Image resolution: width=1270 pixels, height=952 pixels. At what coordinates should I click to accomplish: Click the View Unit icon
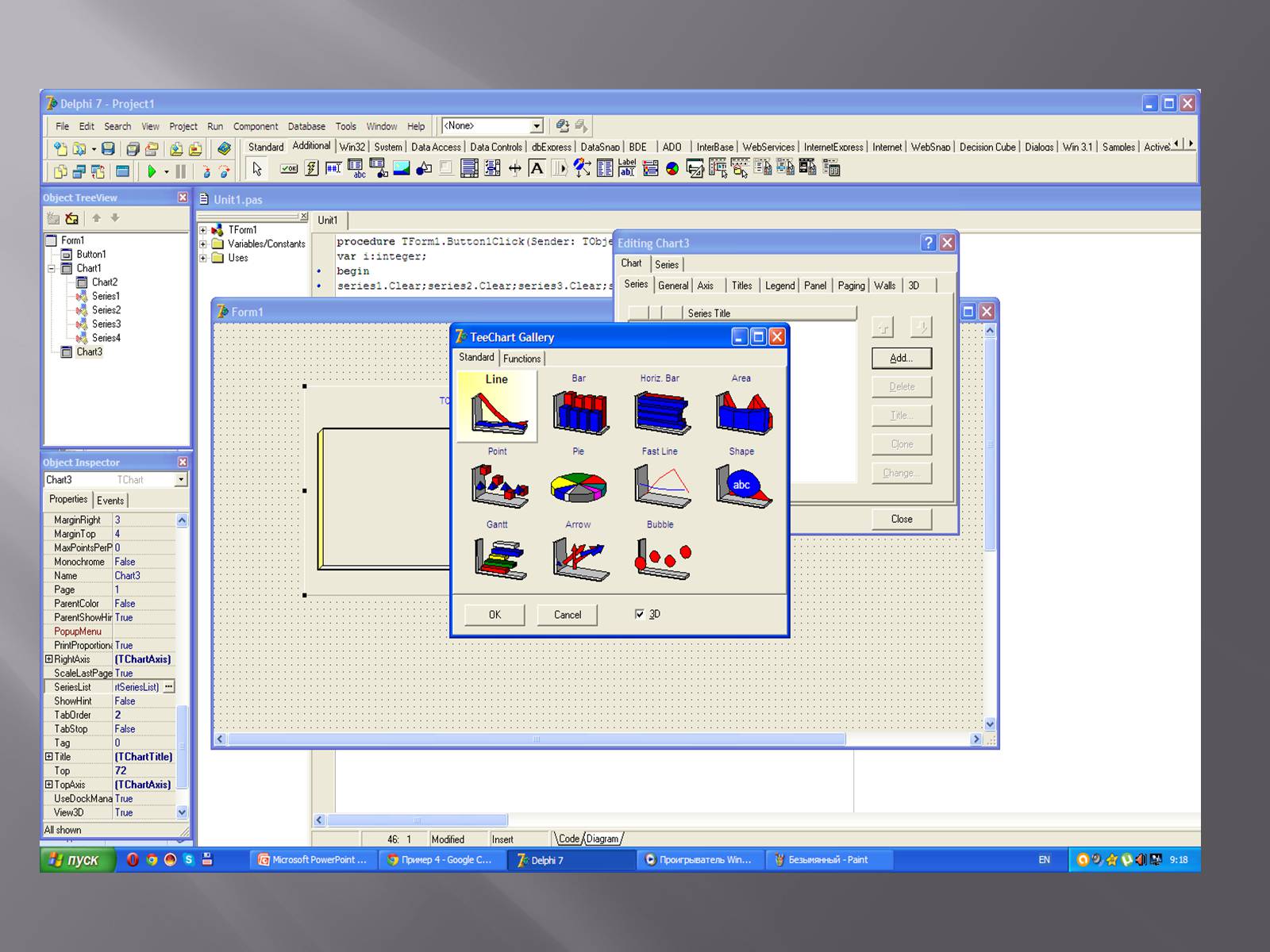click(x=60, y=171)
